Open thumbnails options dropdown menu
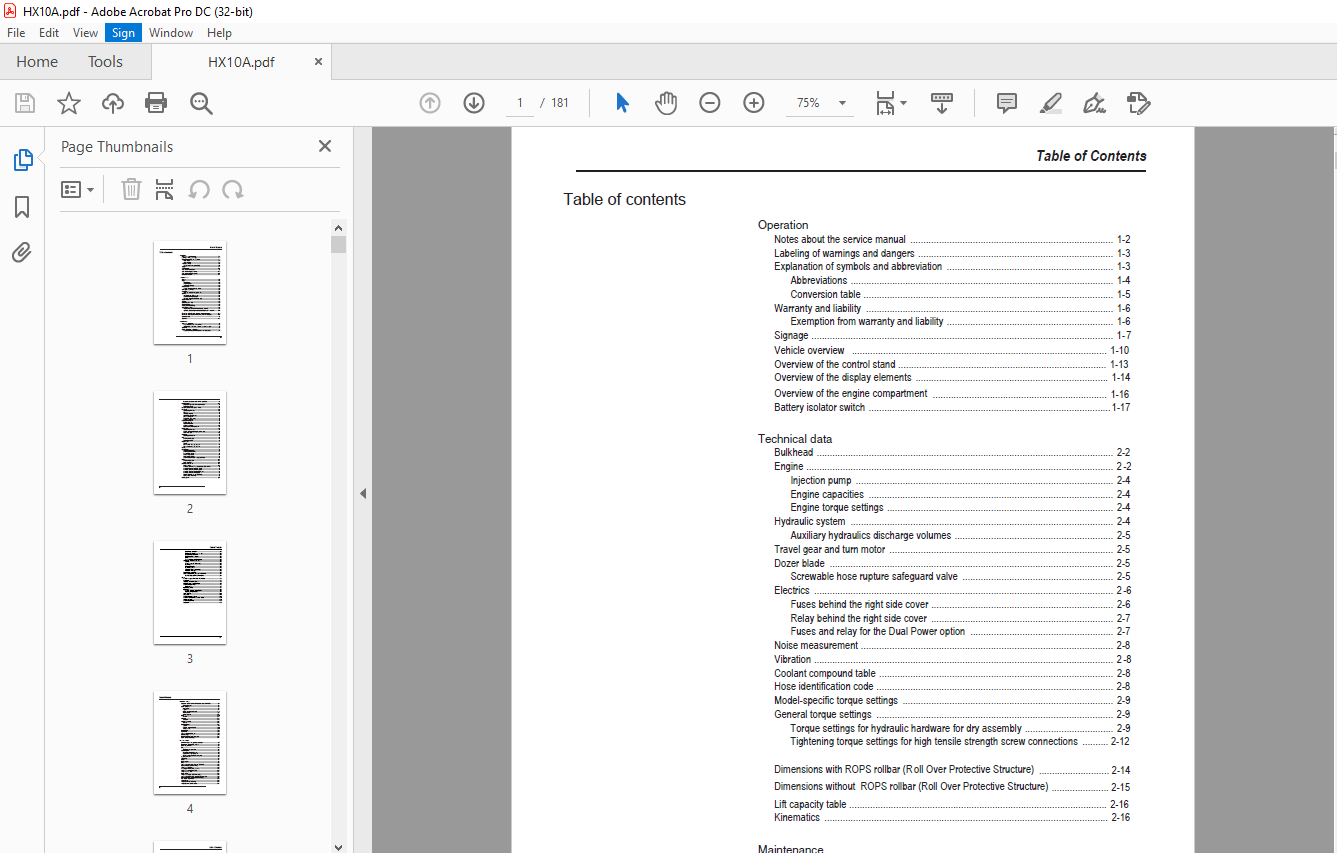Screen dimensions: 1337x853 [x=77, y=189]
